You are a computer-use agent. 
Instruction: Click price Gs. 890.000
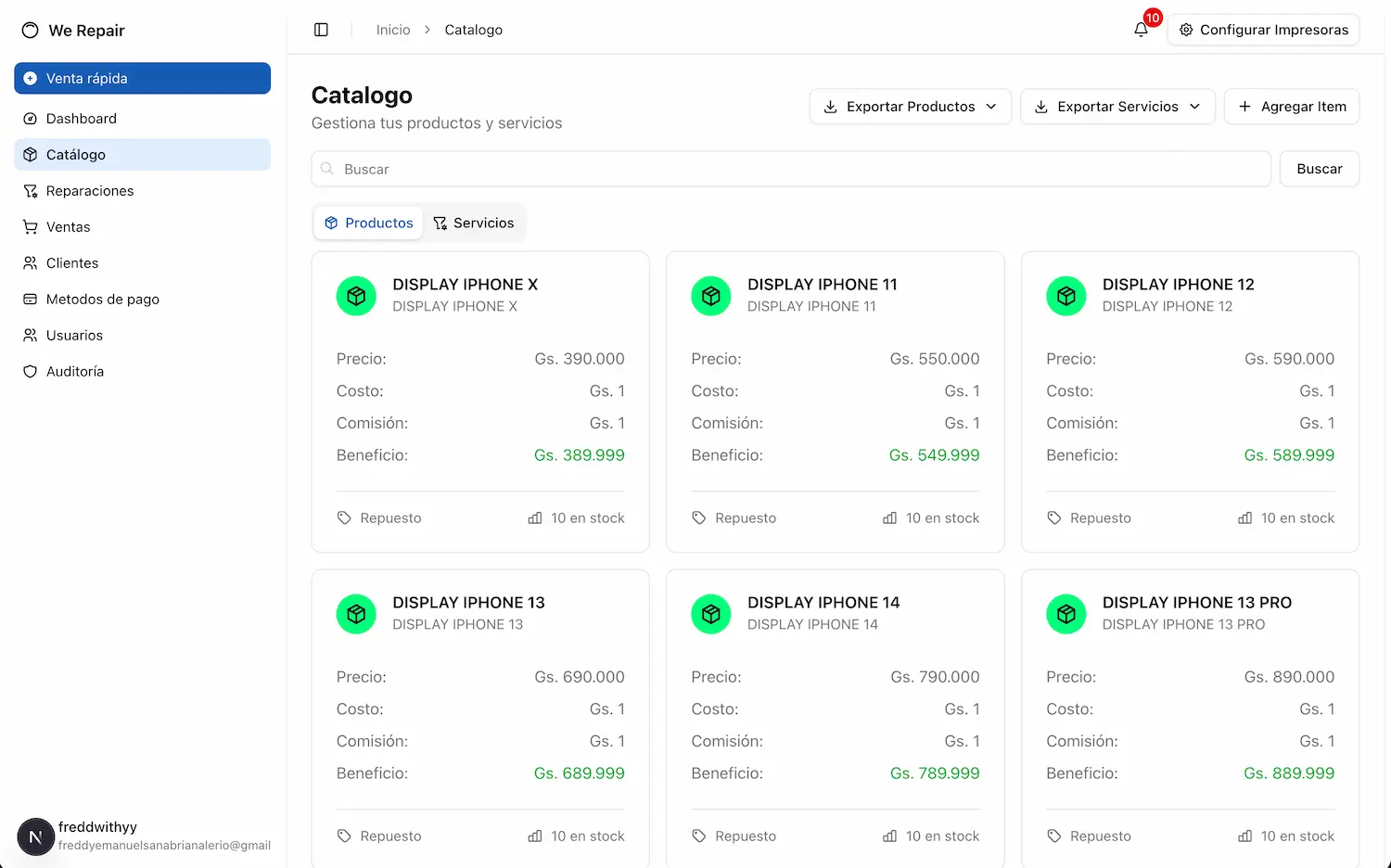(1289, 677)
